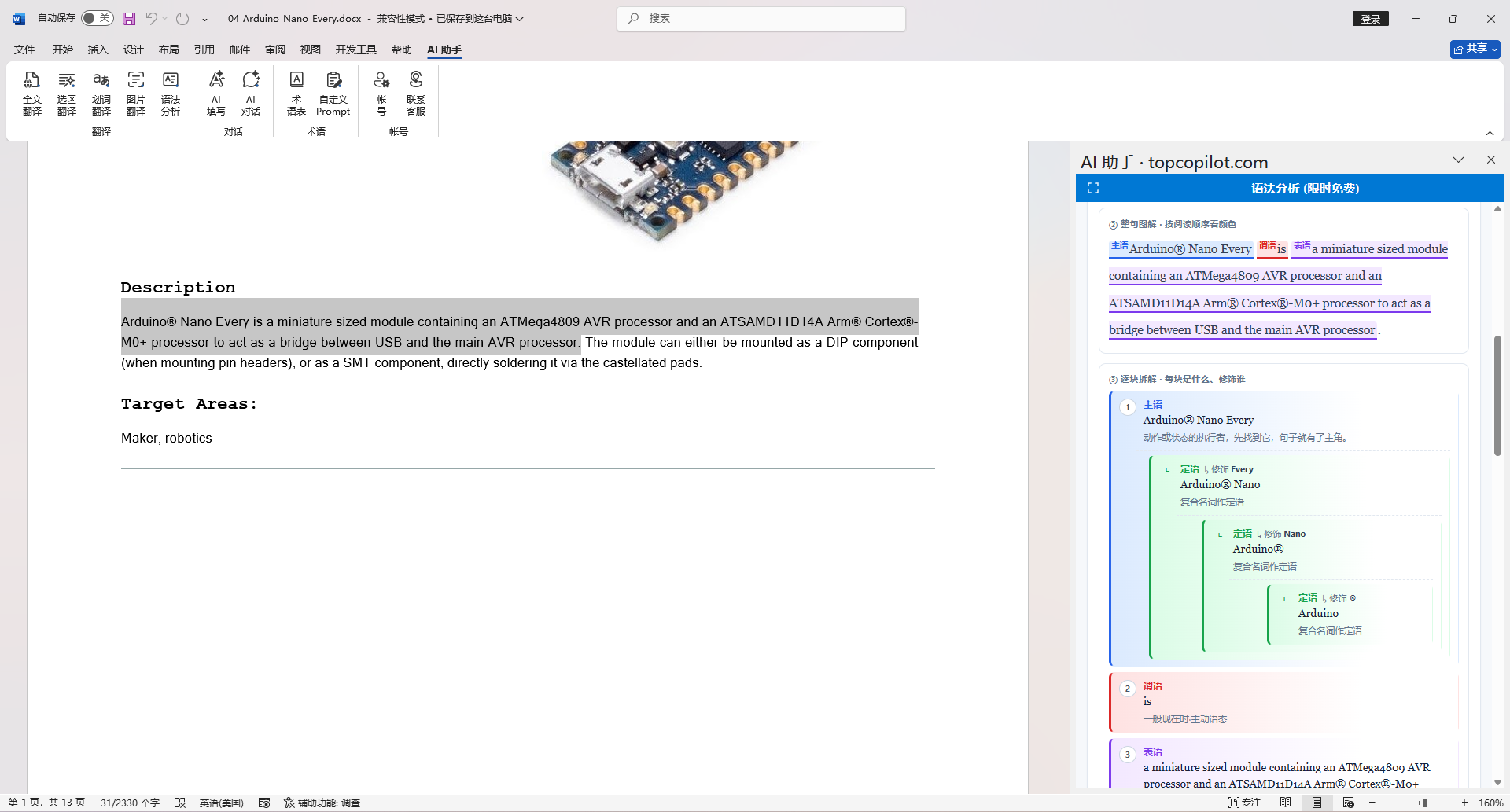Open the AI 对话 chat tool
This screenshot has width=1510, height=812.
pyautogui.click(x=251, y=94)
